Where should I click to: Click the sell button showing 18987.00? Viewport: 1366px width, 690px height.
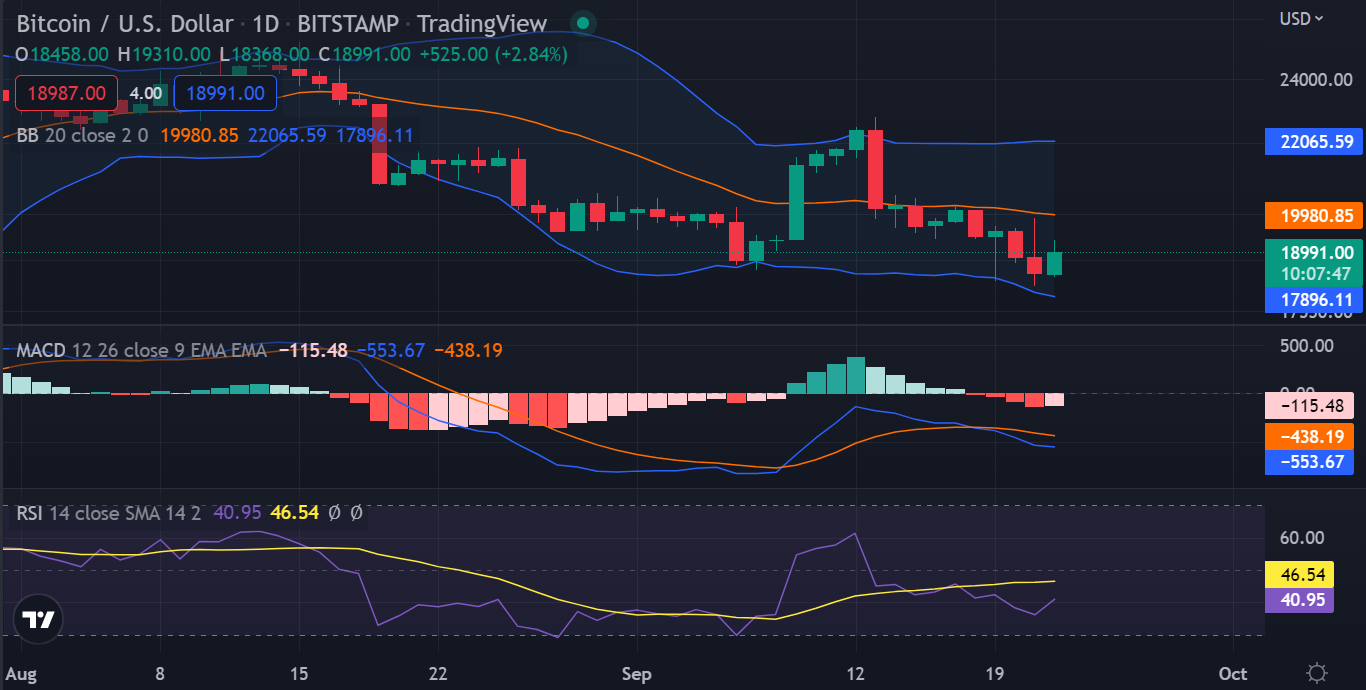click(66, 92)
